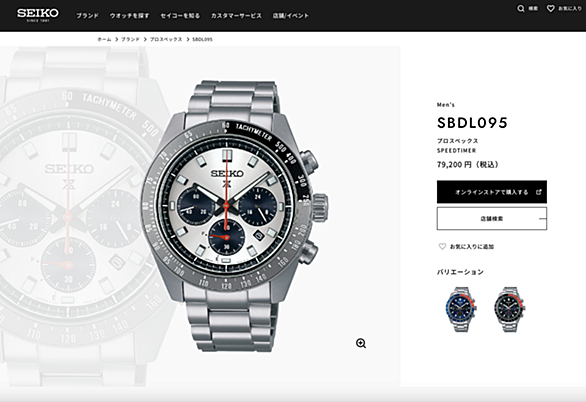This screenshot has width=586, height=402.
Task: Open the 店舗/イベント menu
Action: pos(291,16)
